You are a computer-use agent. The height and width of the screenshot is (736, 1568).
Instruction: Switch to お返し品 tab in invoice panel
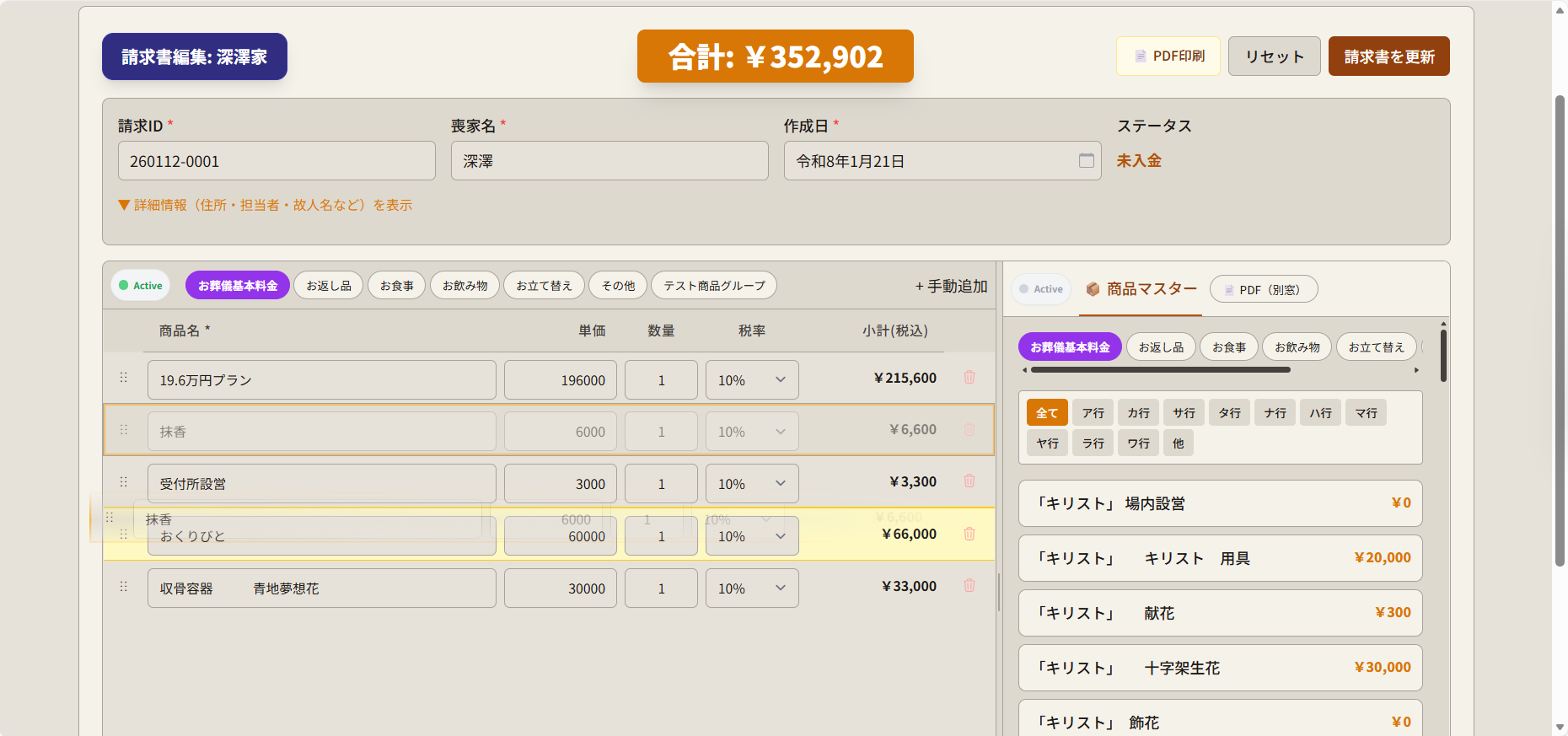pos(328,286)
